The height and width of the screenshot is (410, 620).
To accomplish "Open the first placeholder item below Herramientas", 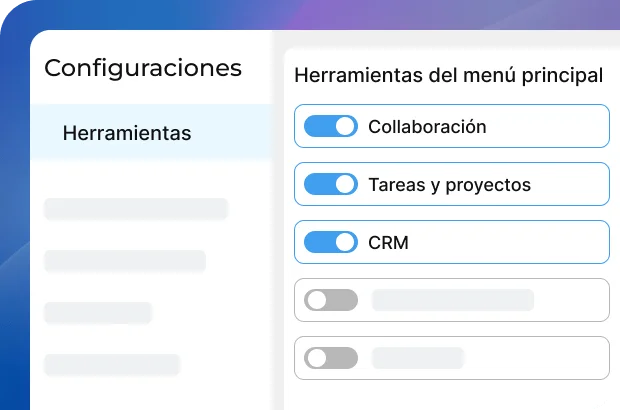I will click(x=136, y=209).
